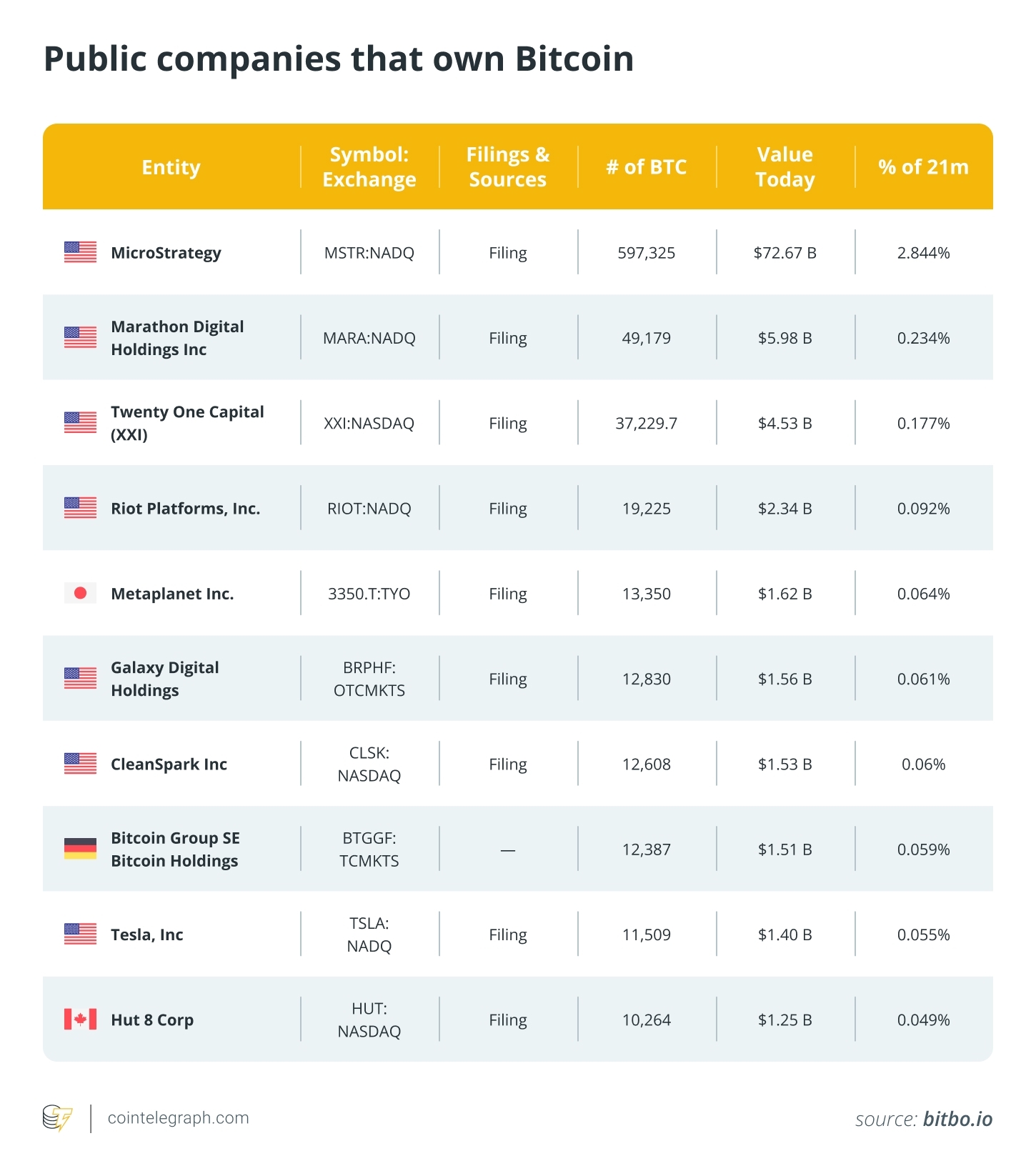This screenshot has width=1036, height=1176.
Task: Click the Entity column header
Action: click(x=171, y=167)
